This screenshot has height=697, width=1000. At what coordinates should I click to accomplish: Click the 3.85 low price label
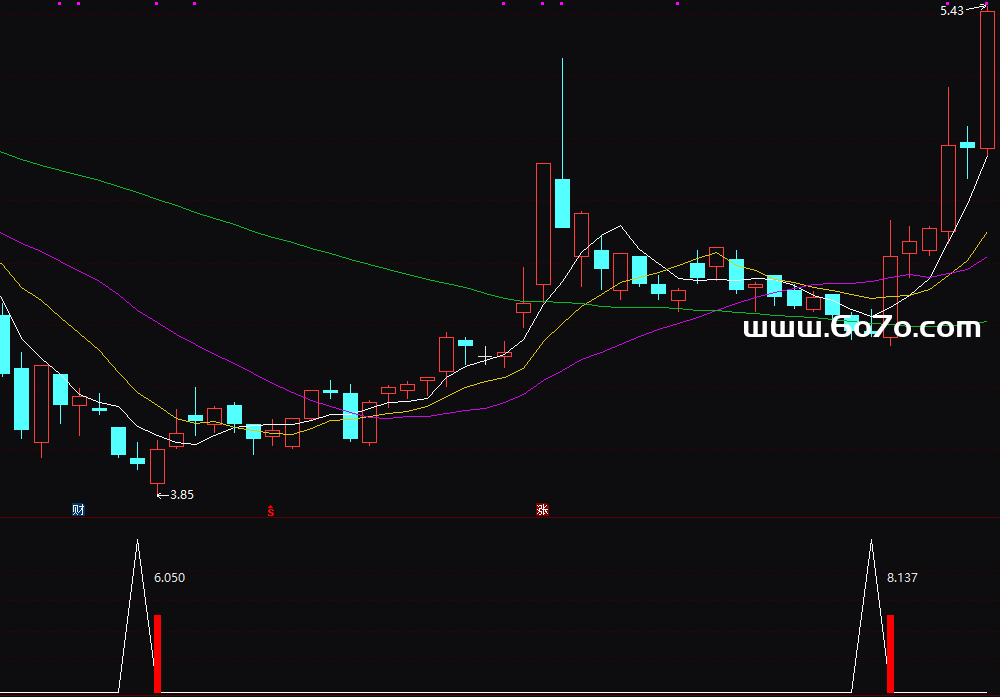coord(181,494)
